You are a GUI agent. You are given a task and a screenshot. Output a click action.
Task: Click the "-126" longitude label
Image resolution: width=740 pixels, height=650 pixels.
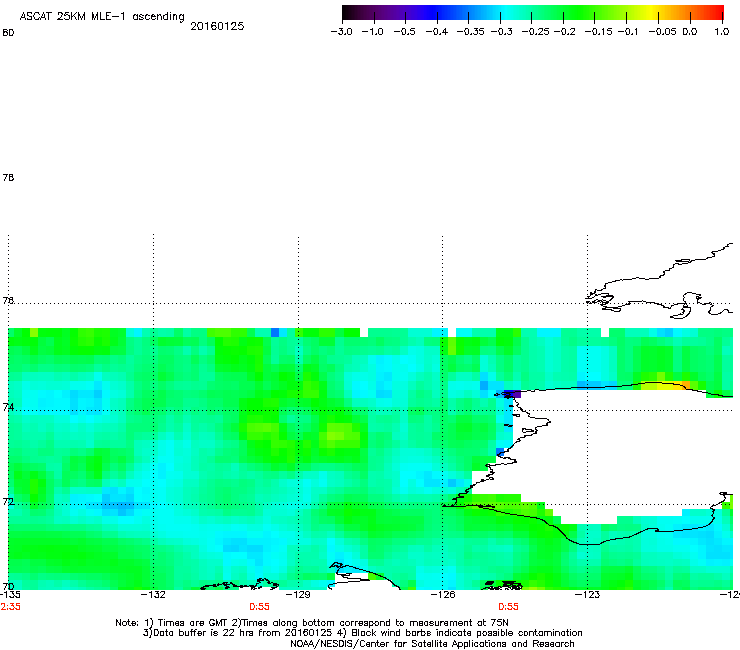click(x=443, y=595)
